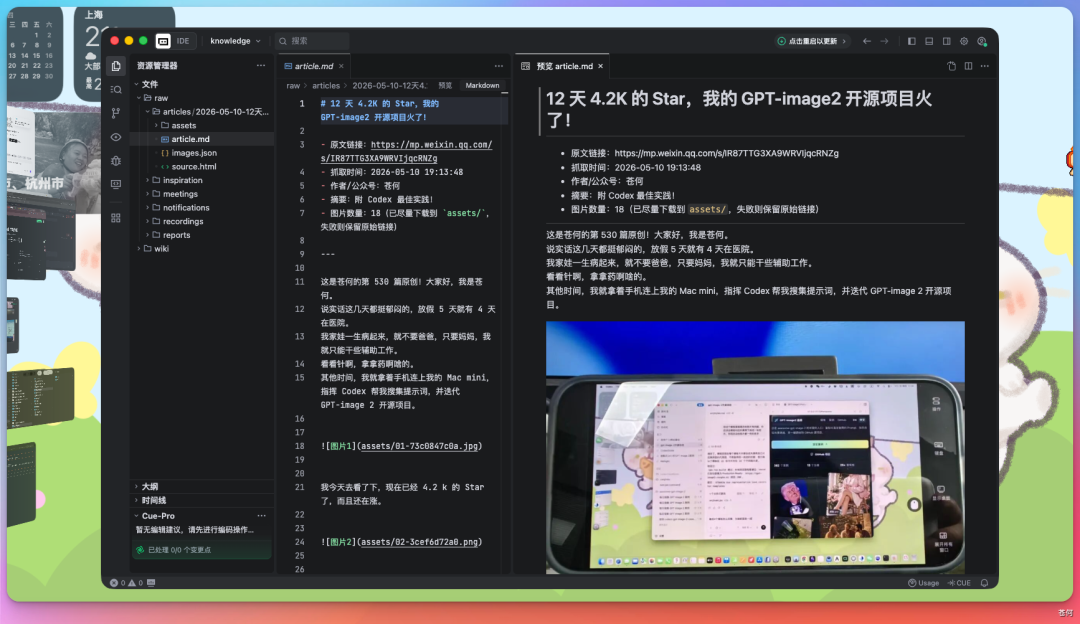
Task: Collapse the raw folder
Action: 139,98
